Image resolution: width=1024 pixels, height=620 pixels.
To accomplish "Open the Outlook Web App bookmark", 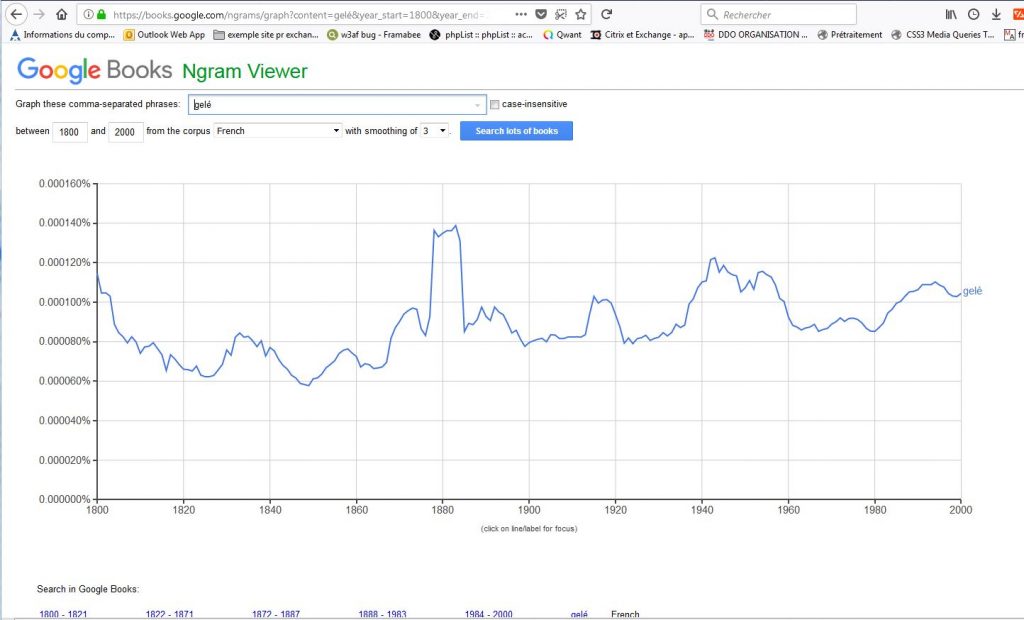I will tap(163, 35).
